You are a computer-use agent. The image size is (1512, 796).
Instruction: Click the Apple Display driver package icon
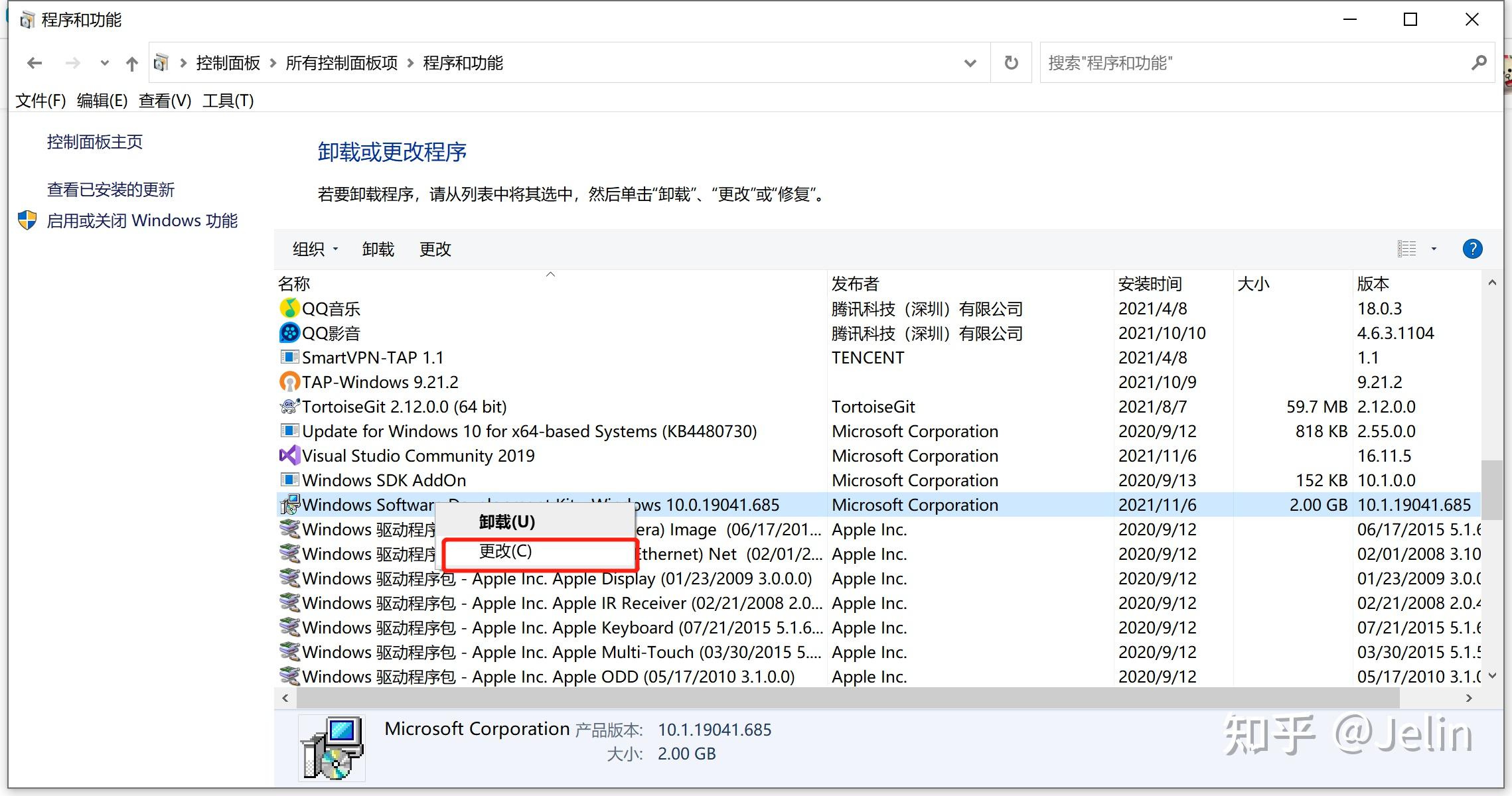coord(289,578)
